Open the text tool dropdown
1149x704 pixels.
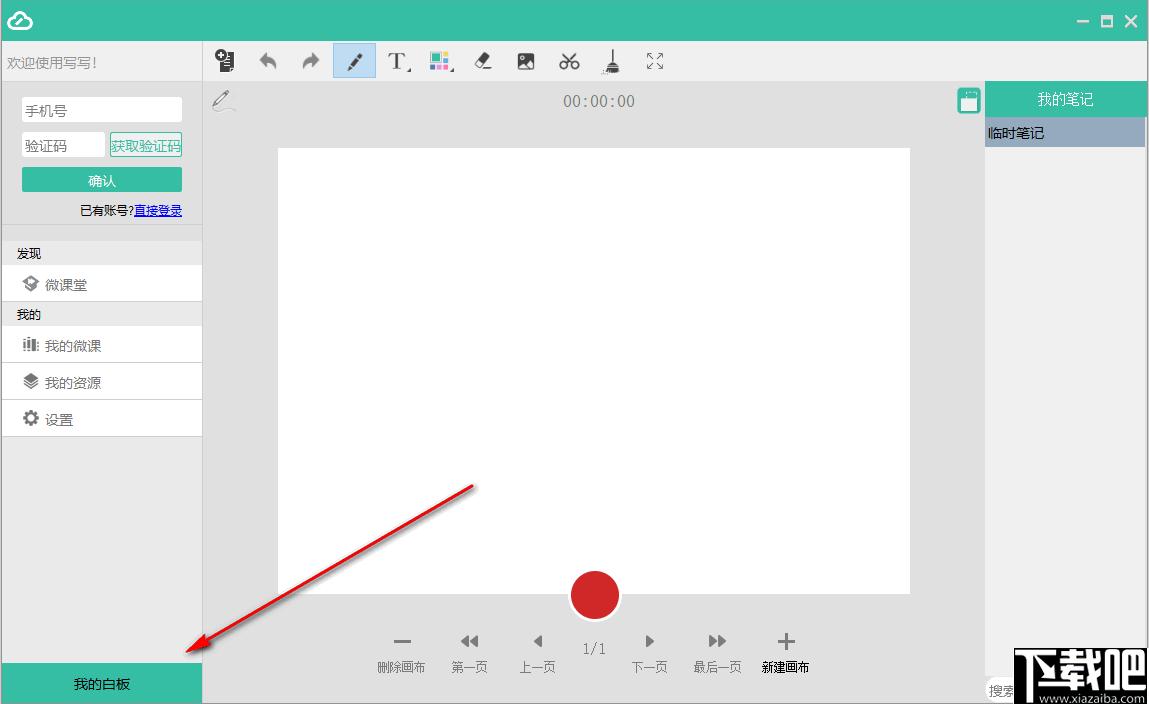[398, 61]
